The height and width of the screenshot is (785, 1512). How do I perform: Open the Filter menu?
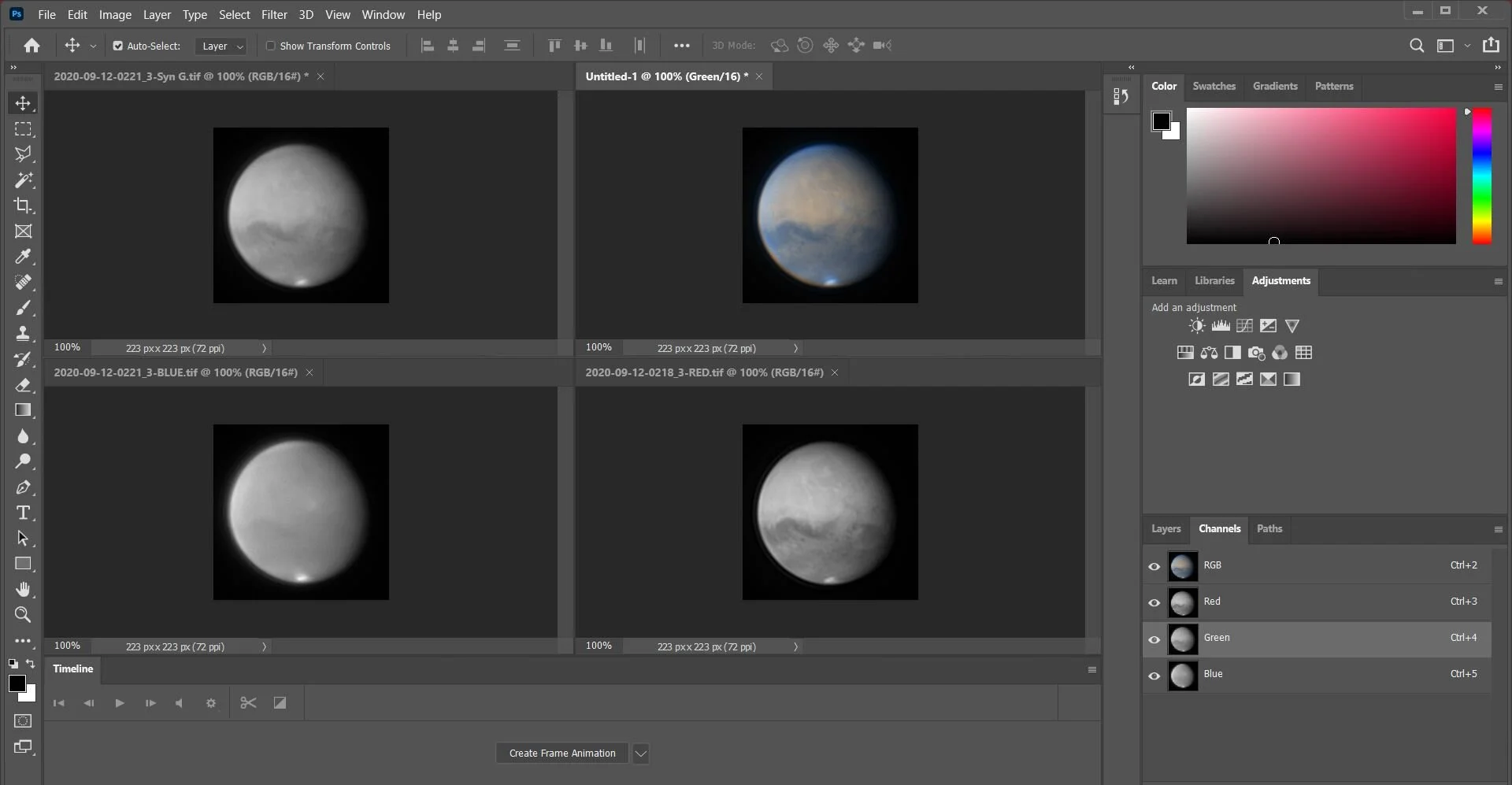point(273,14)
